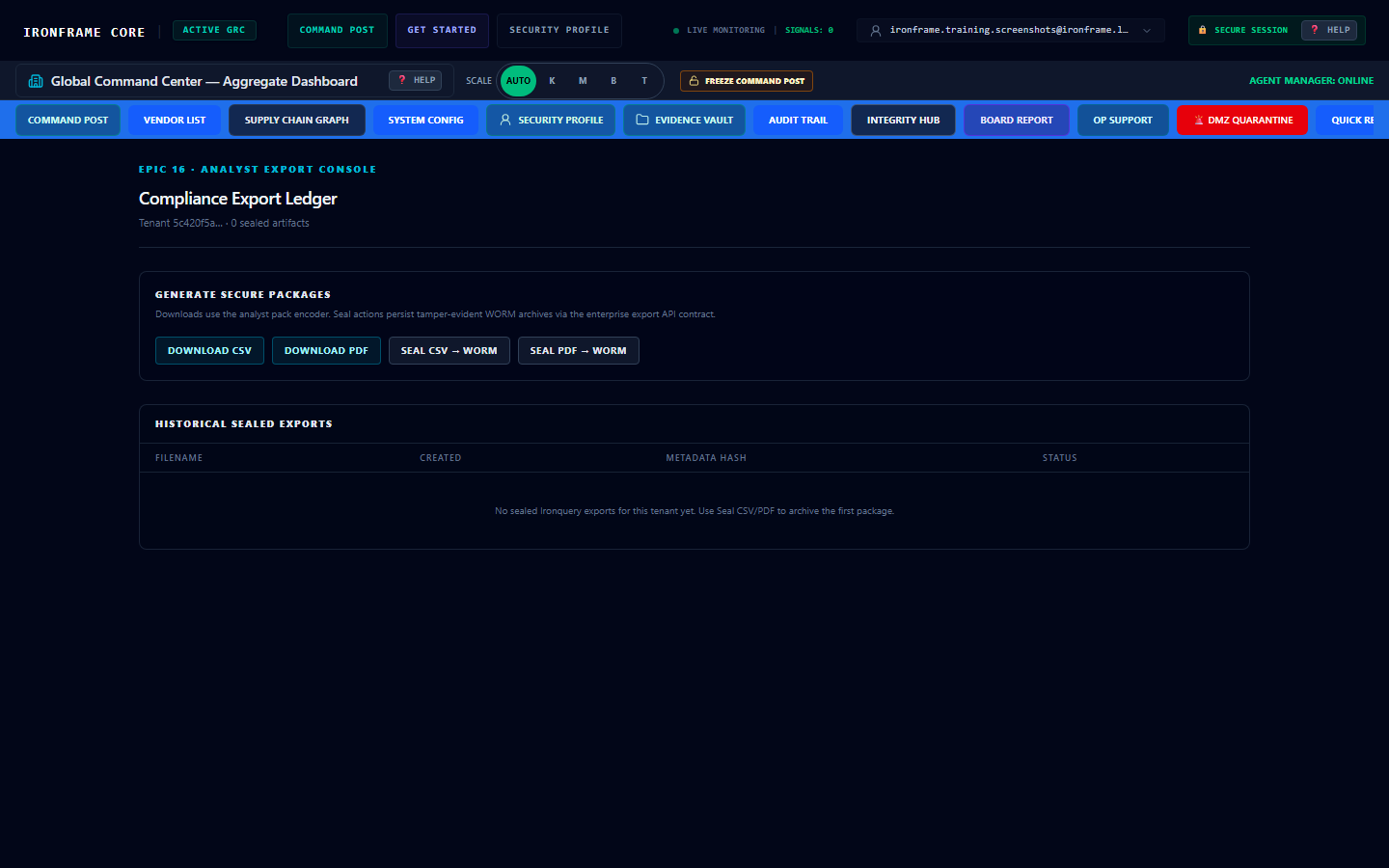Click Seal CSV → WORM button
This screenshot has width=1389, height=868.
click(449, 350)
